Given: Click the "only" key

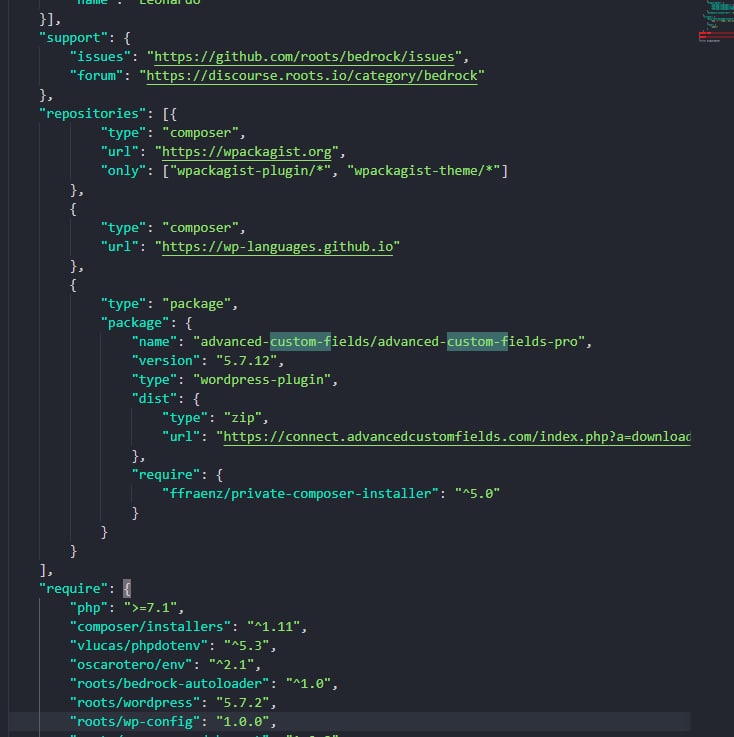Looking at the screenshot, I should (x=124, y=171).
